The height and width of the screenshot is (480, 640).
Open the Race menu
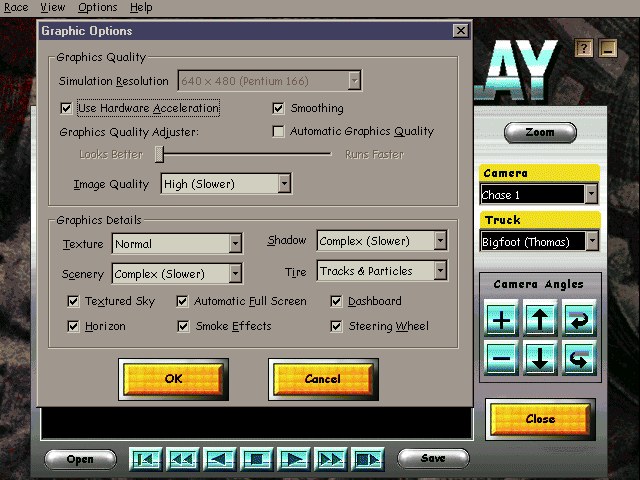[x=16, y=7]
